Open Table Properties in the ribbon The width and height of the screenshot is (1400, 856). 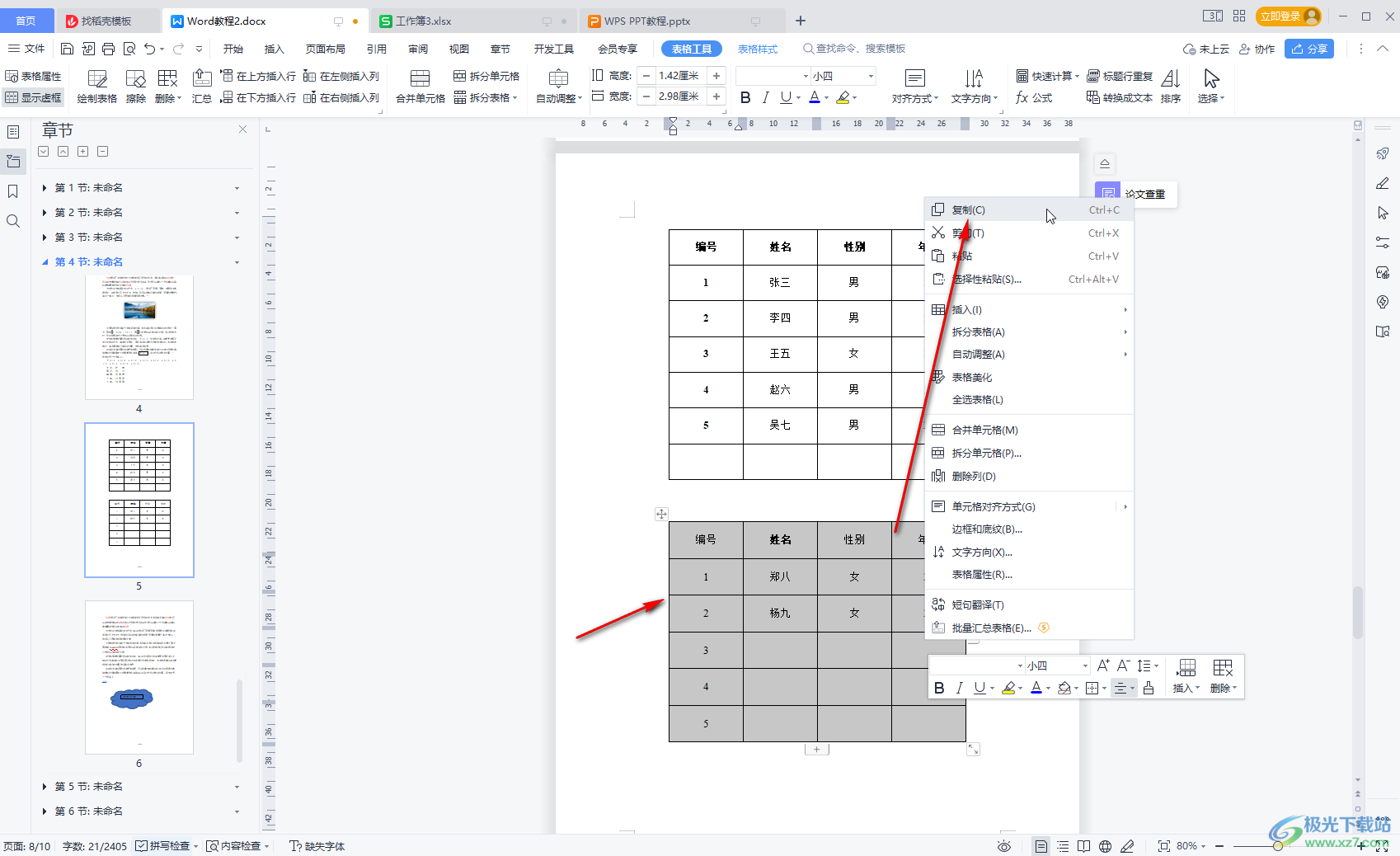(34, 76)
